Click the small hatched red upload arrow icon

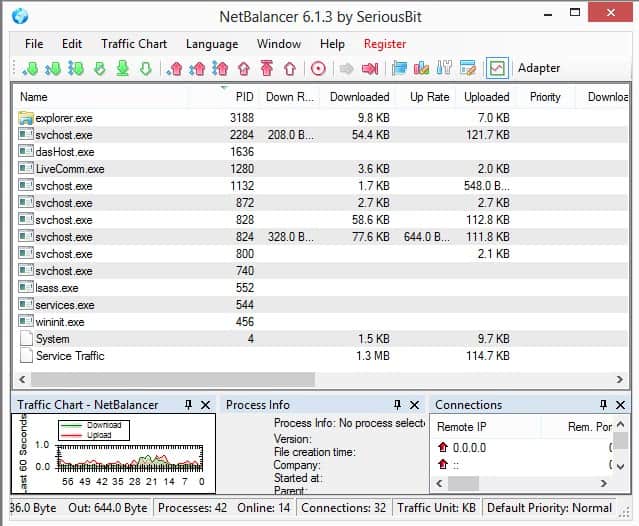tap(244, 68)
